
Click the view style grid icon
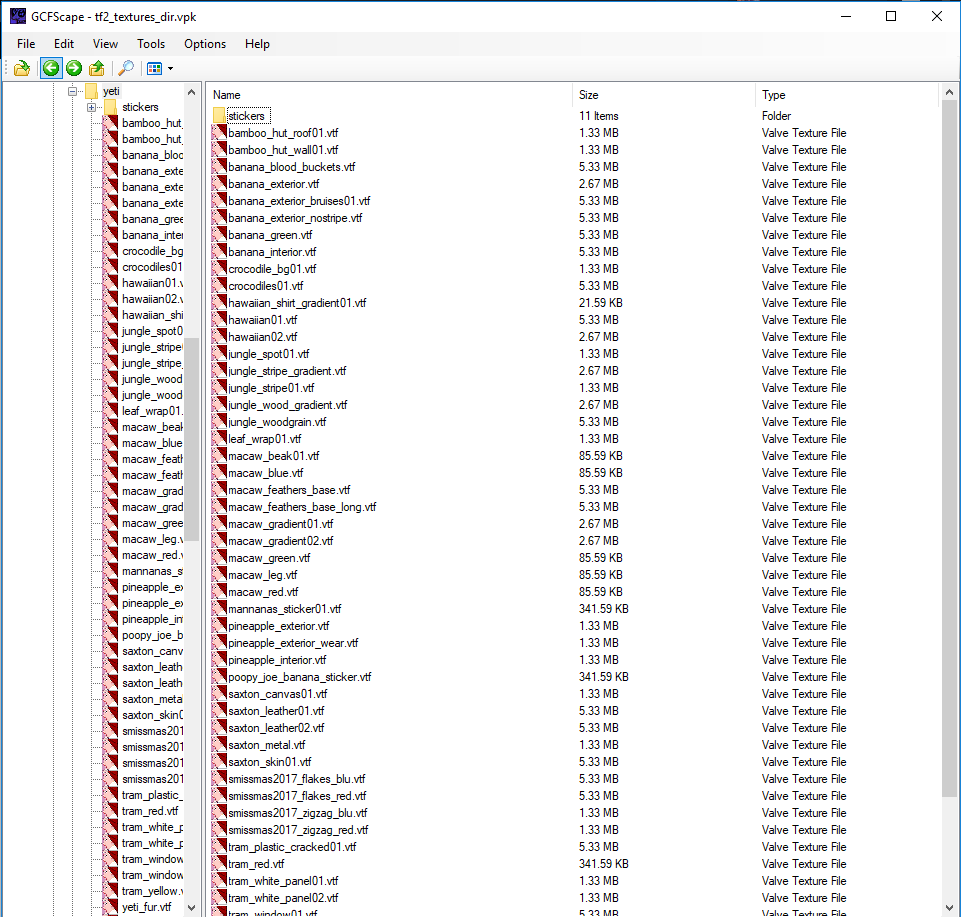point(154,68)
